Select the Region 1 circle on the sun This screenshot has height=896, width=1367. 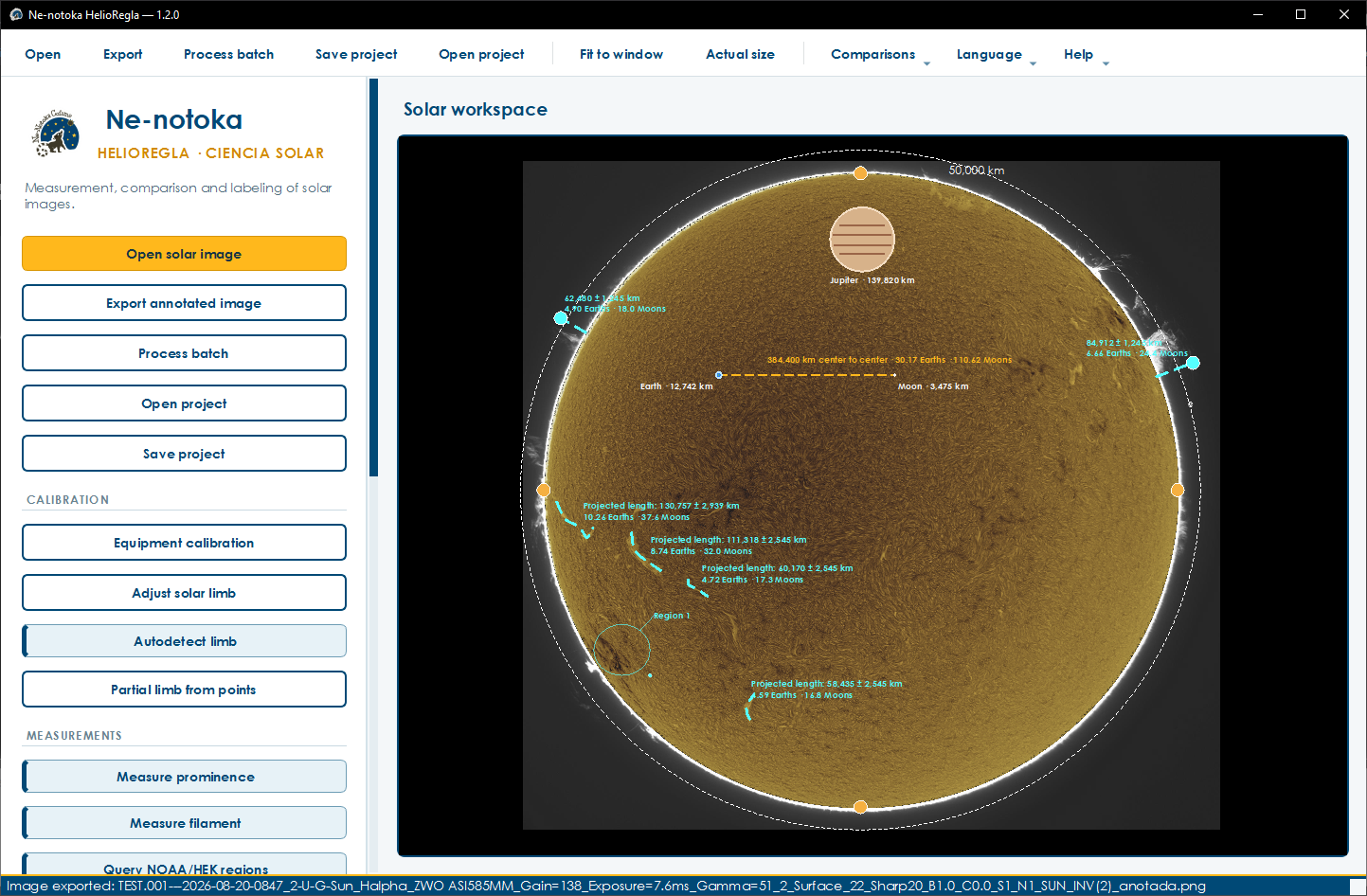pyautogui.click(x=621, y=650)
